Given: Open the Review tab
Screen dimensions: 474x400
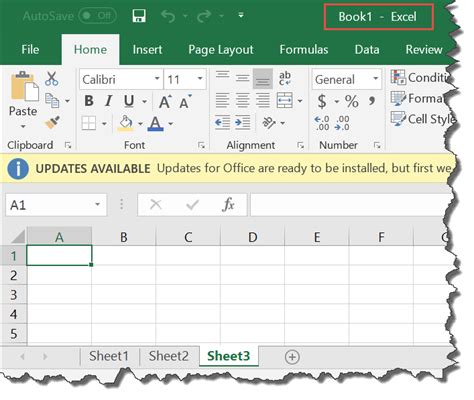Looking at the screenshot, I should click(x=424, y=49).
